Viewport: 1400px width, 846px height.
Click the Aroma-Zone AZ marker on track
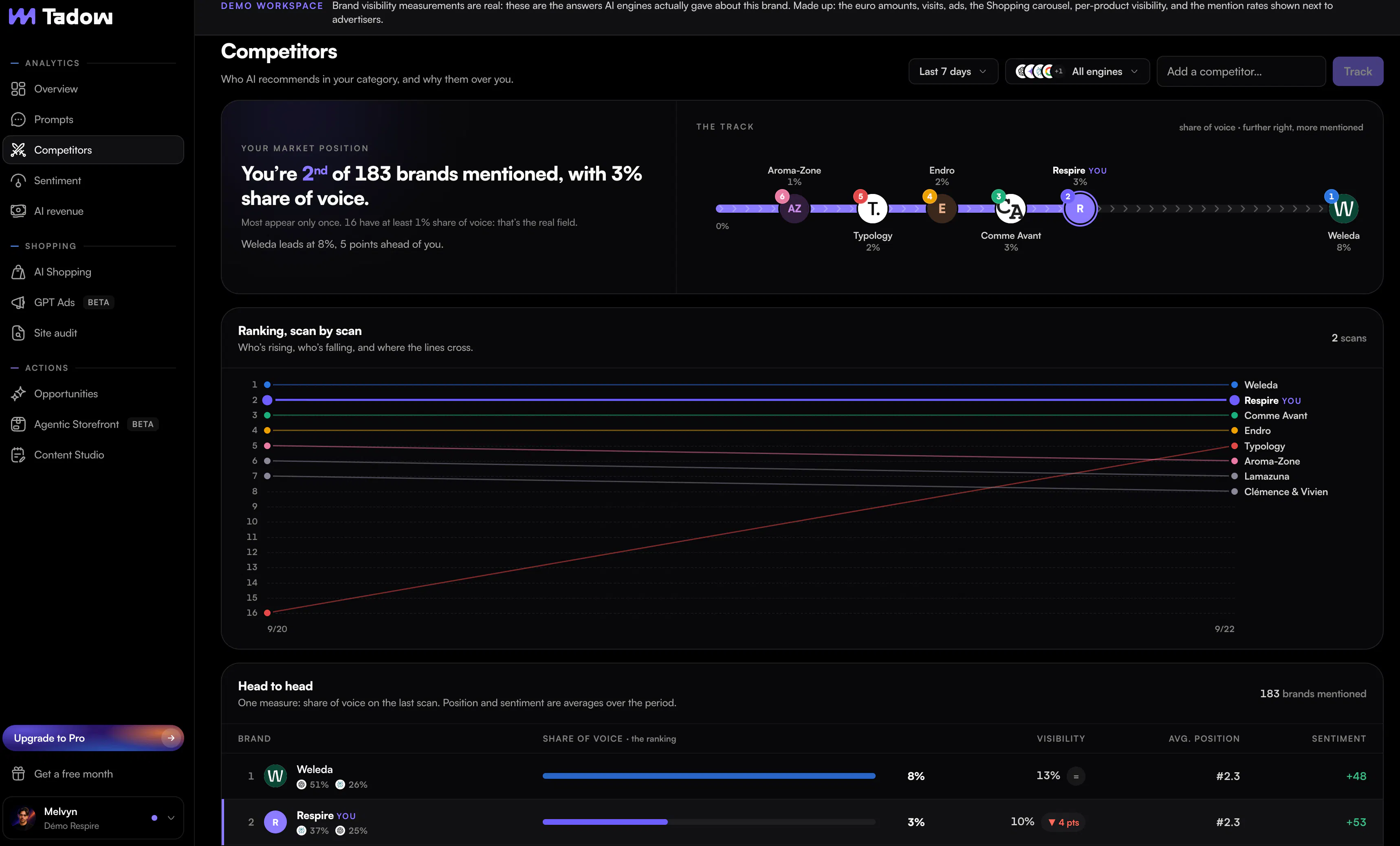pos(794,209)
